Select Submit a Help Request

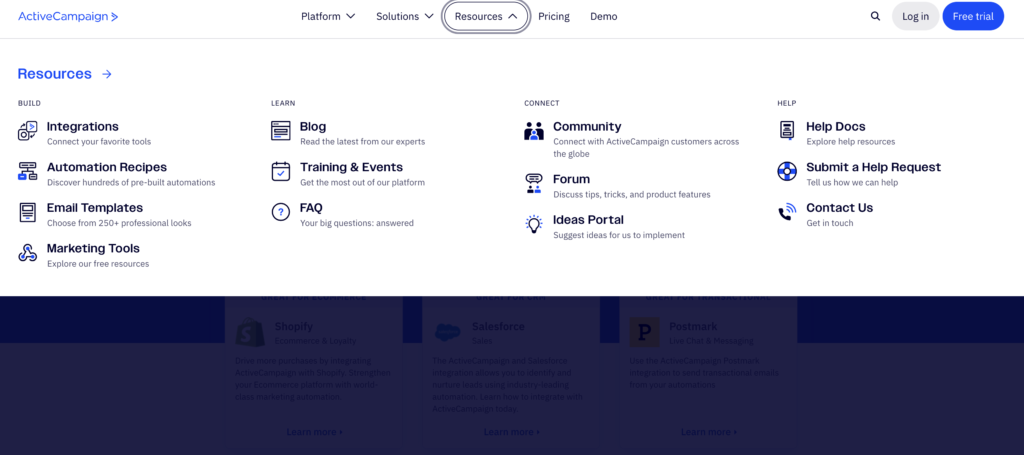coord(873,167)
